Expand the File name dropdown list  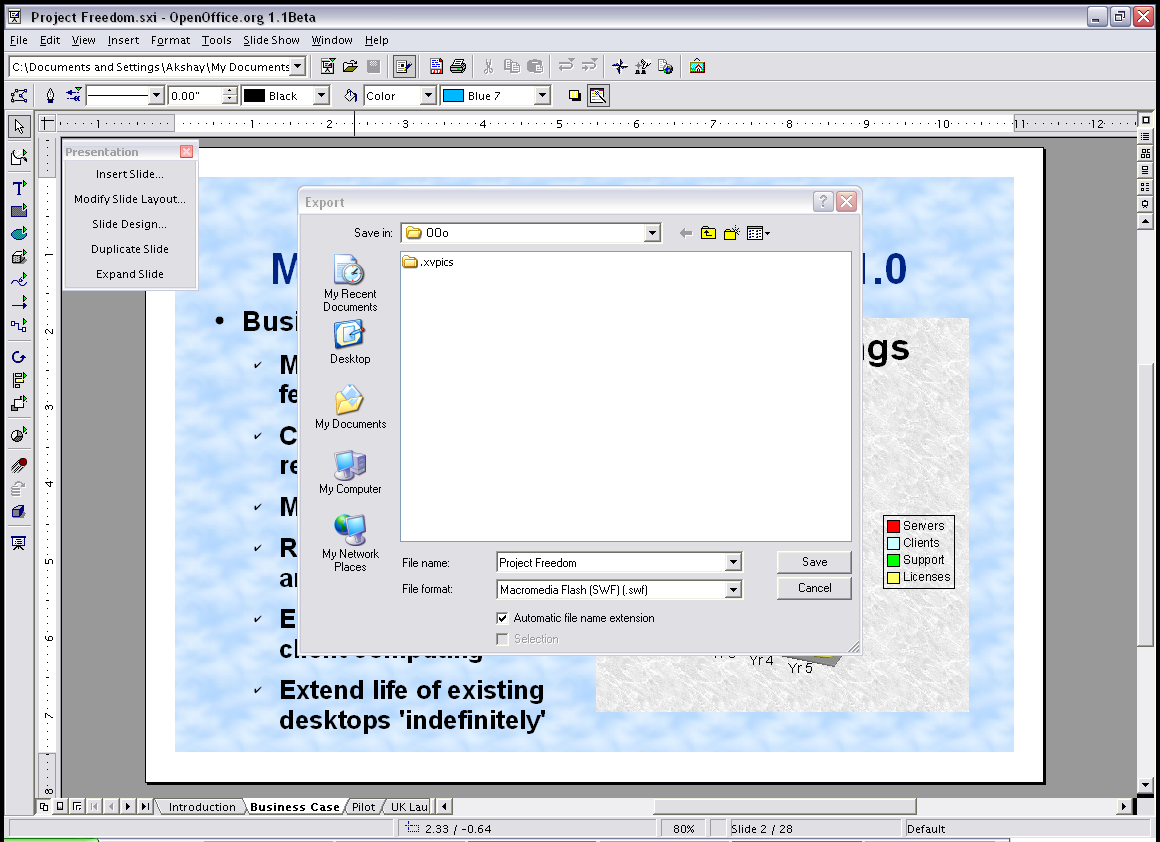pyautogui.click(x=733, y=563)
